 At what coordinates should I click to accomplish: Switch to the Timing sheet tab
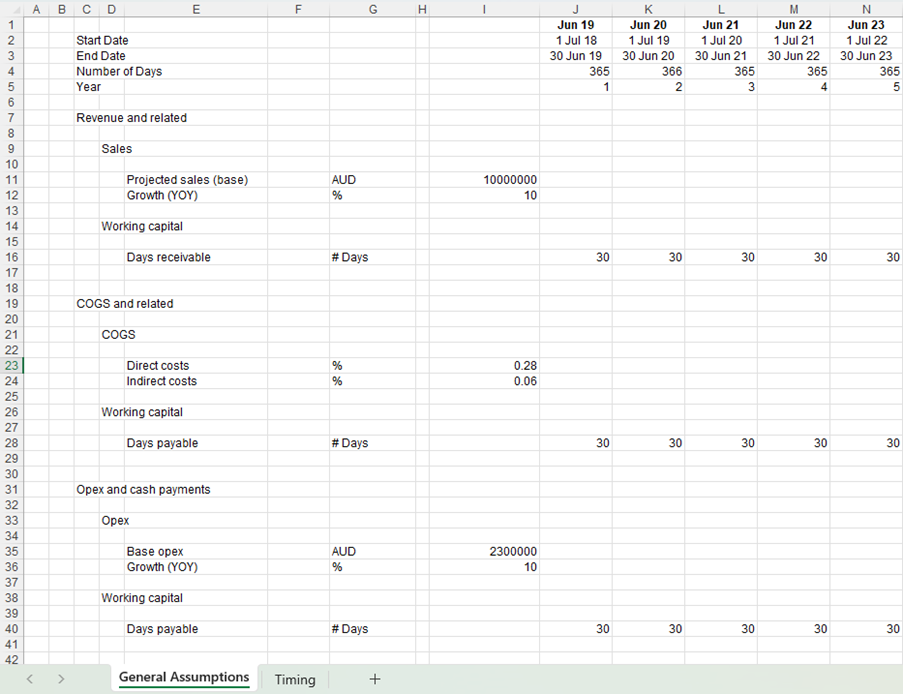pyautogui.click(x=295, y=679)
